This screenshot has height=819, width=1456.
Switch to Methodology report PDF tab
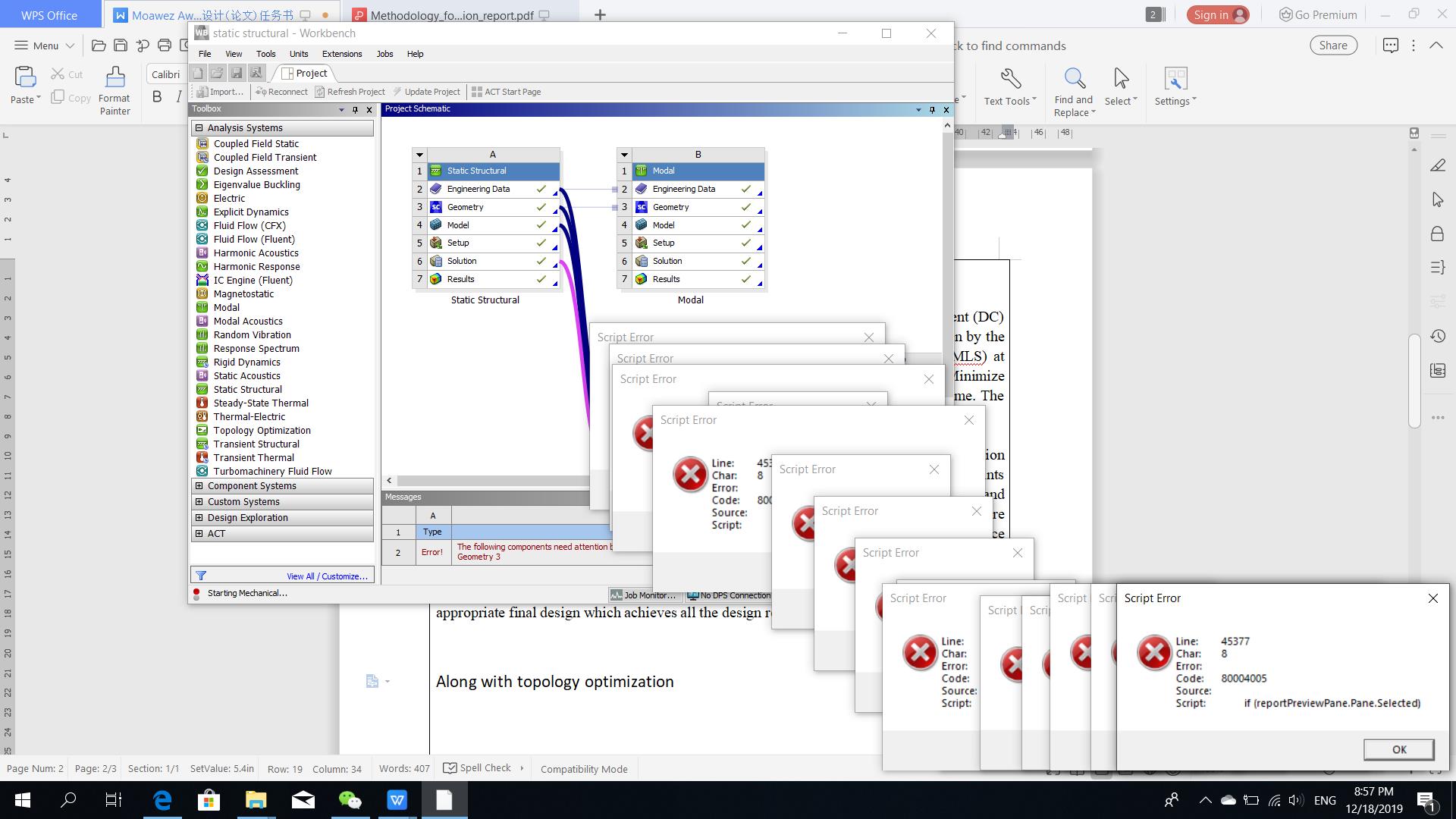pyautogui.click(x=451, y=14)
